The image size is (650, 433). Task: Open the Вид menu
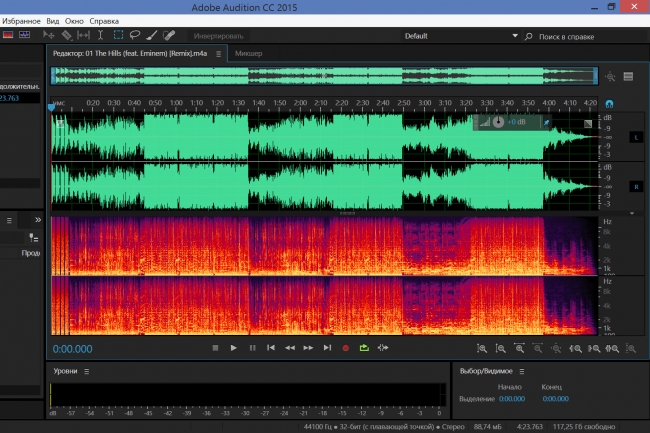click(53, 21)
